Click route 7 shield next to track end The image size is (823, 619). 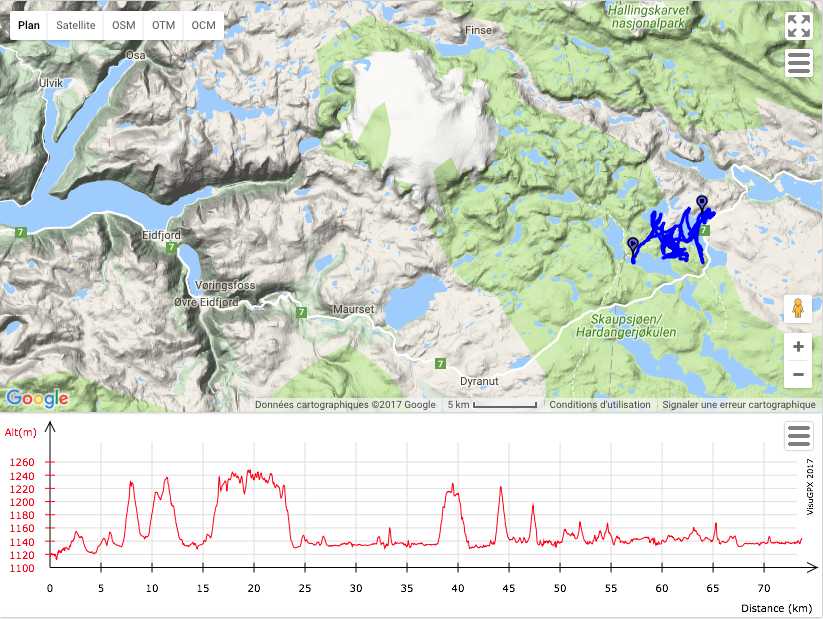[704, 230]
